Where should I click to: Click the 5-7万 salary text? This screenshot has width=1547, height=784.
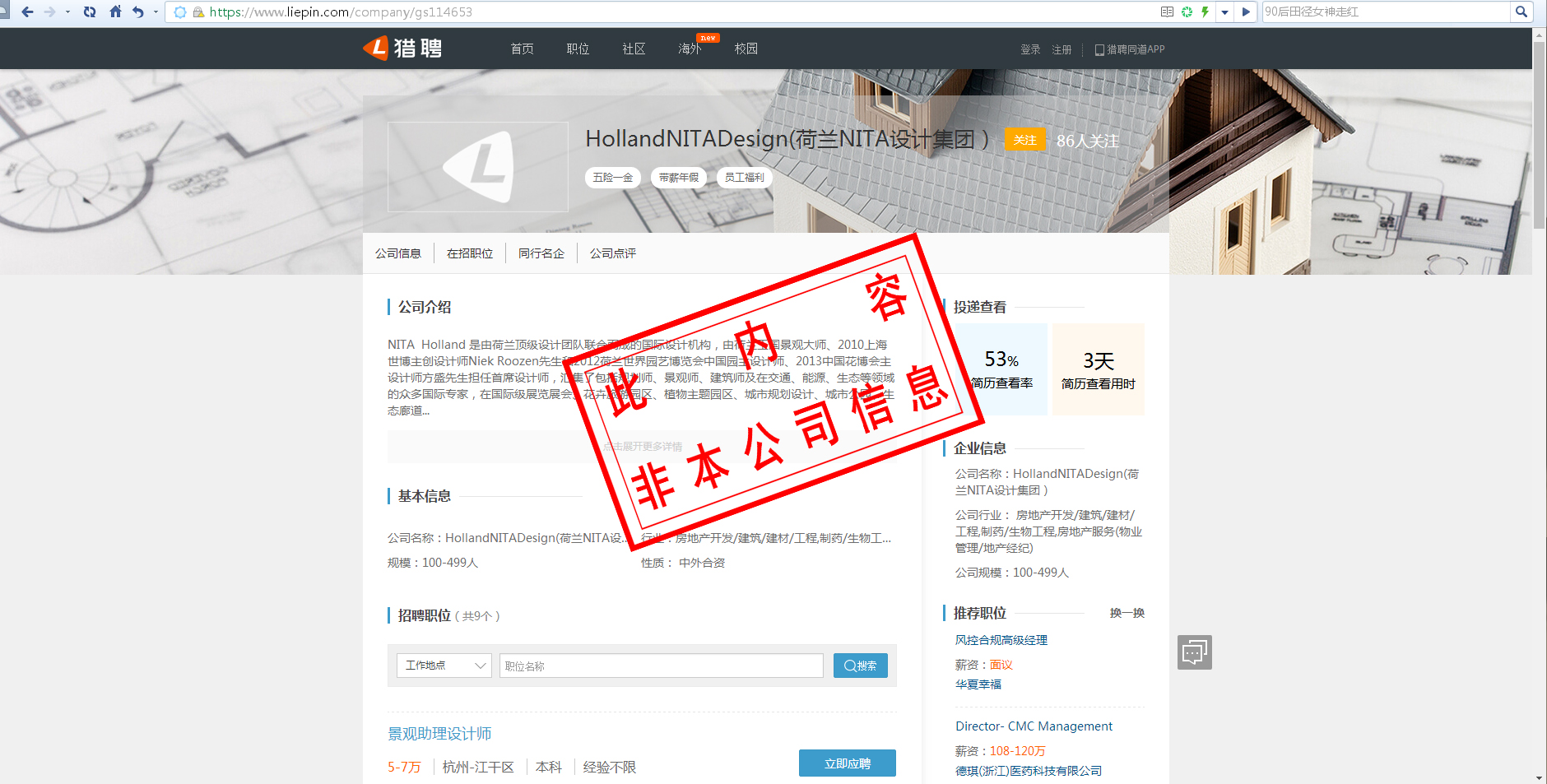tap(404, 767)
